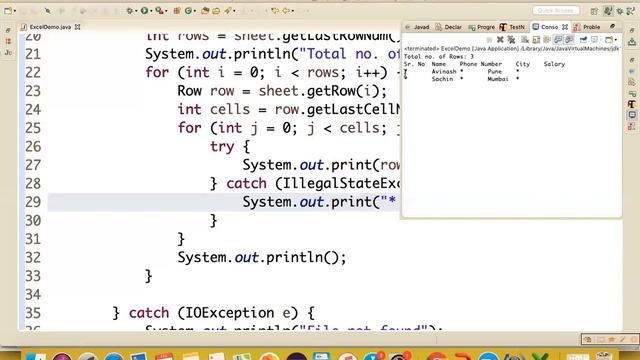The height and width of the screenshot is (360, 640).
Task: Click the New wizard toolbar icon
Action: (x=8, y=11)
